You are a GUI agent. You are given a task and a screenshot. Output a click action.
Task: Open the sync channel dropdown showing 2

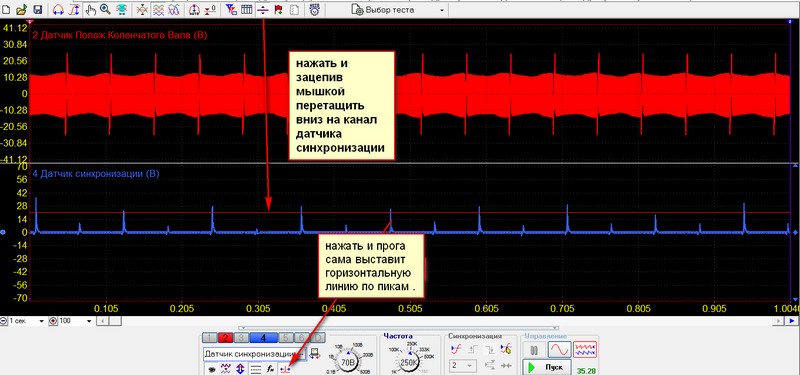click(x=463, y=366)
